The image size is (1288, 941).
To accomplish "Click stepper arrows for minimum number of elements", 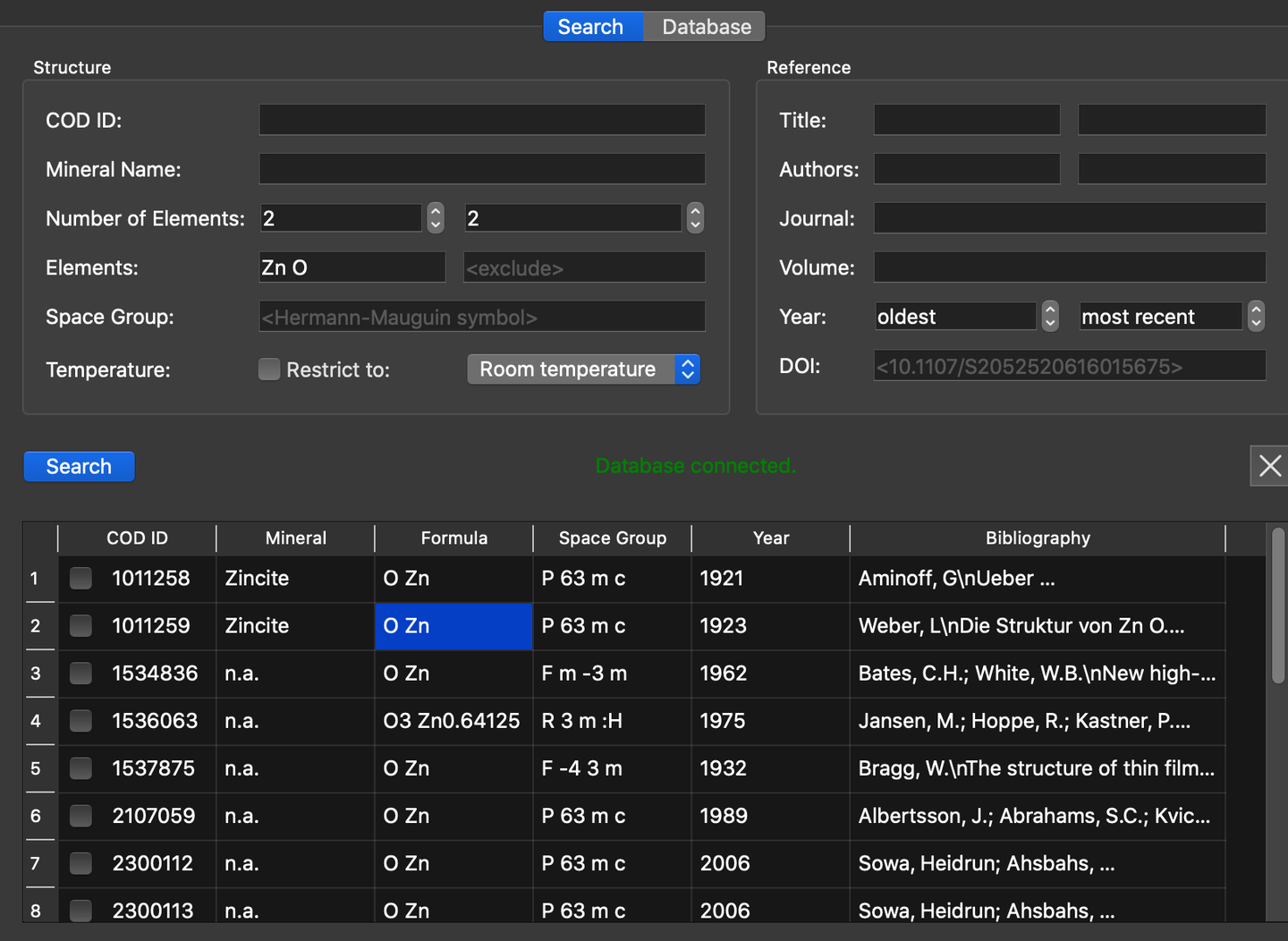I will click(x=436, y=218).
